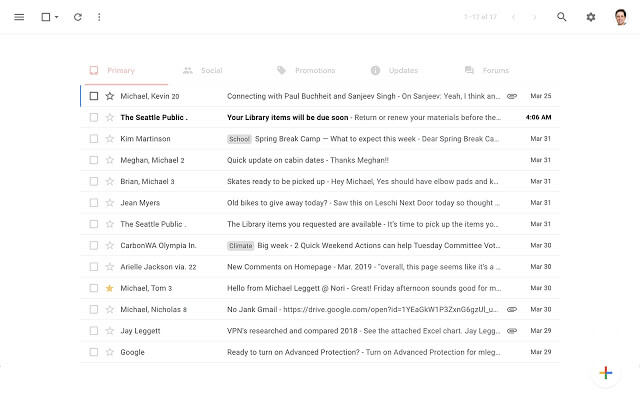This screenshot has width=640, height=400.
Task: Refresh the inbox
Action: point(78,17)
